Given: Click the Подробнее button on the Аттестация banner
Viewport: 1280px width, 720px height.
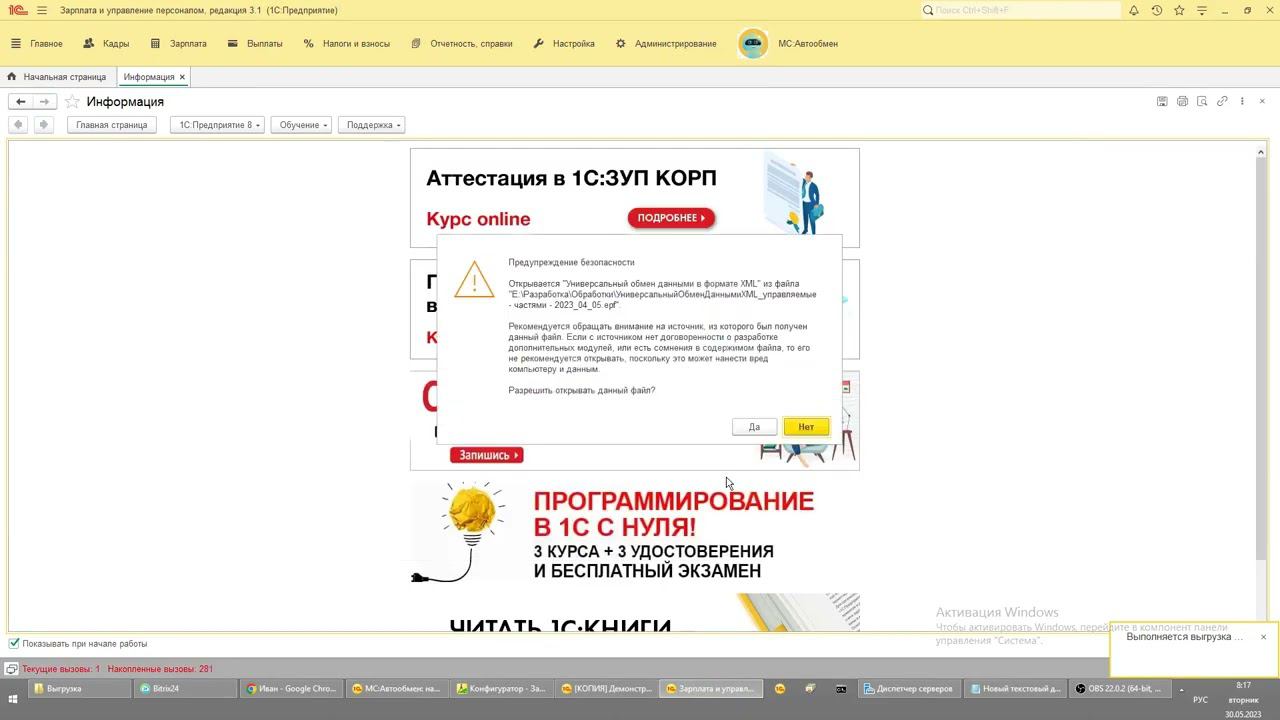Looking at the screenshot, I should click(x=671, y=218).
